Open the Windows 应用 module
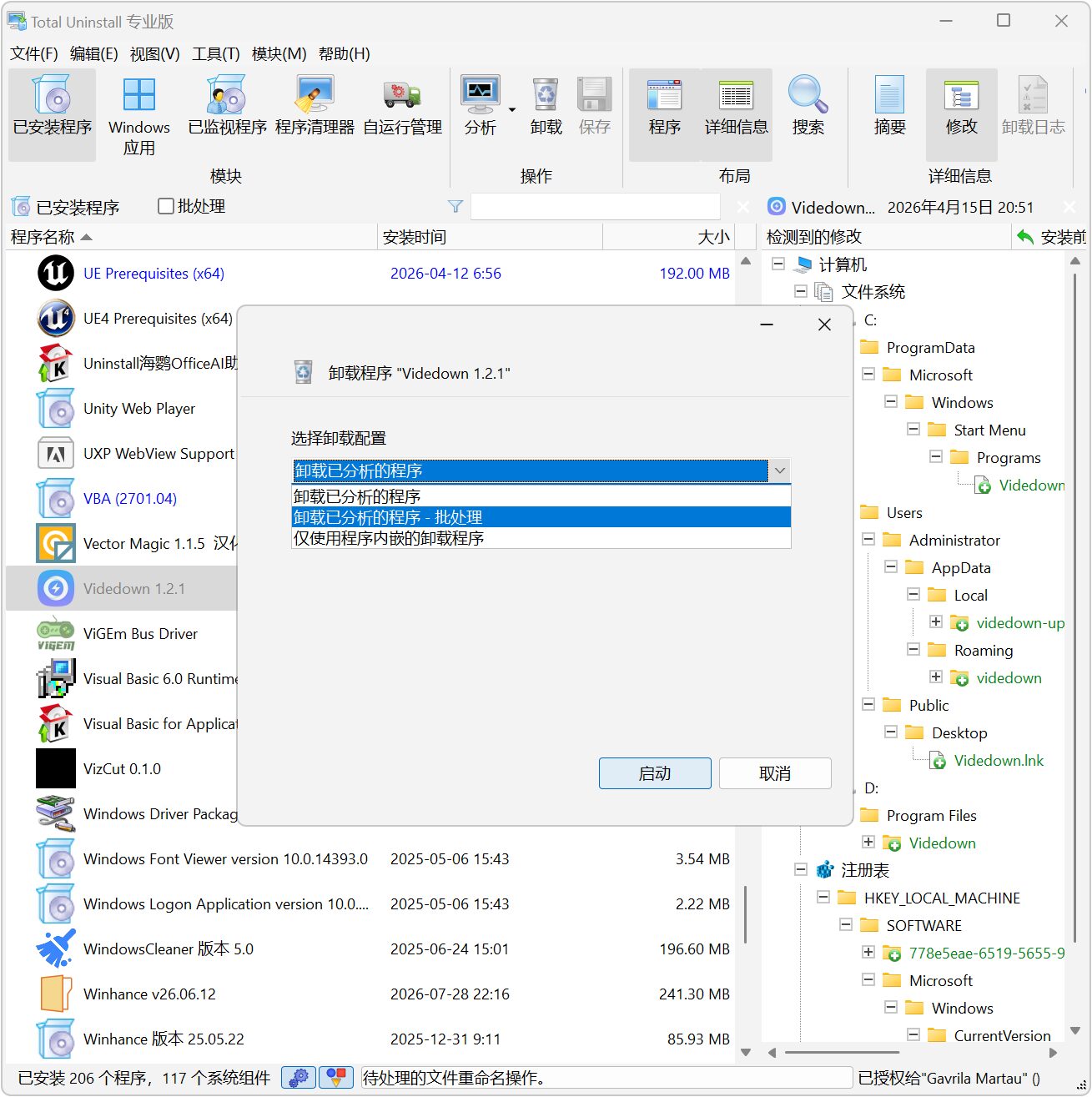Viewport: 1092px width, 1097px height. click(x=138, y=114)
